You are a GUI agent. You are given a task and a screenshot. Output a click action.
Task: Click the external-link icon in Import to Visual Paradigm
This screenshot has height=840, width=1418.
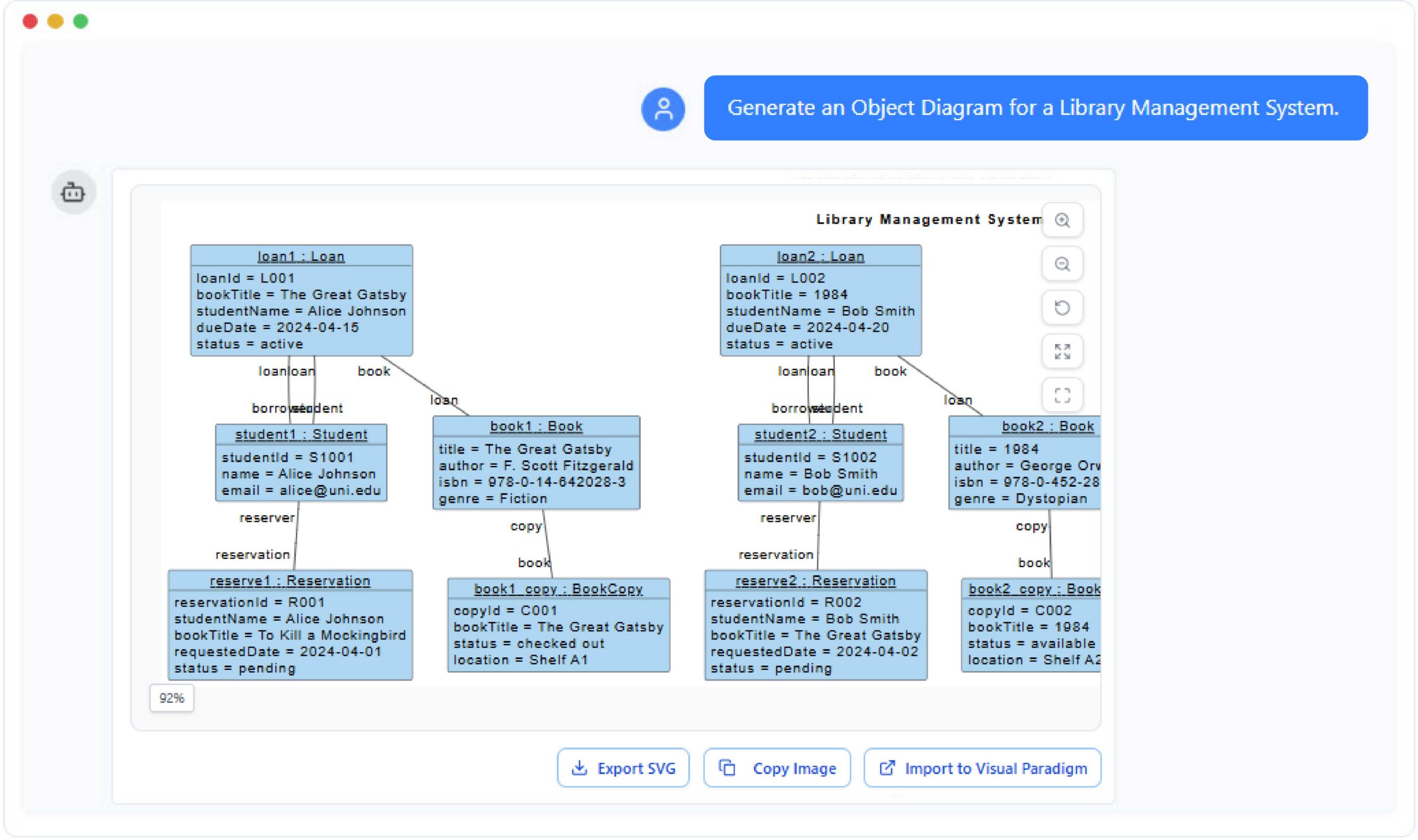click(x=887, y=767)
